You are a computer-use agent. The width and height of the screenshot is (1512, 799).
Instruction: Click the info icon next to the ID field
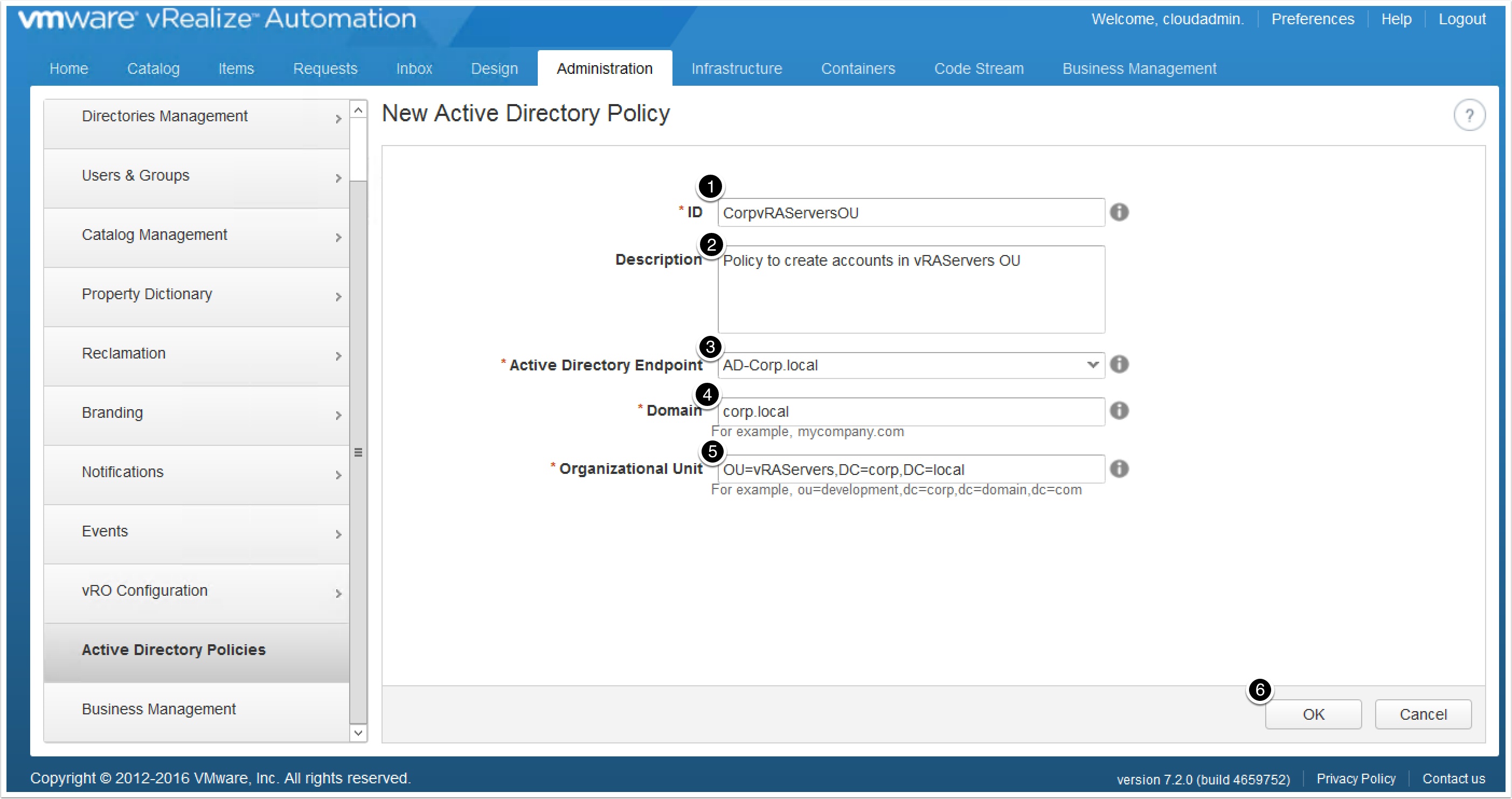click(1119, 212)
